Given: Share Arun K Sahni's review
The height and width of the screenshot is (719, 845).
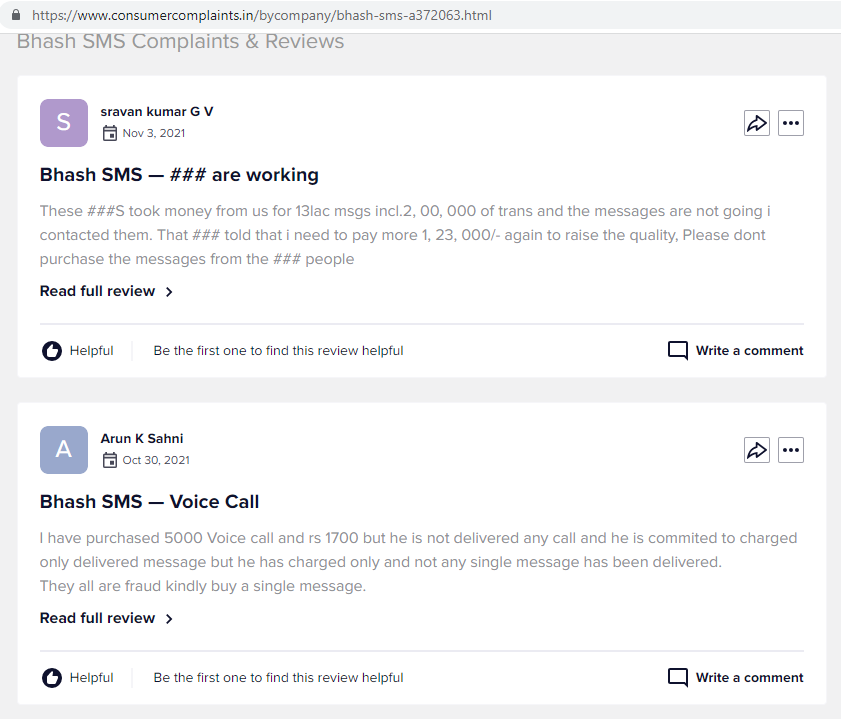Looking at the screenshot, I should pos(757,450).
